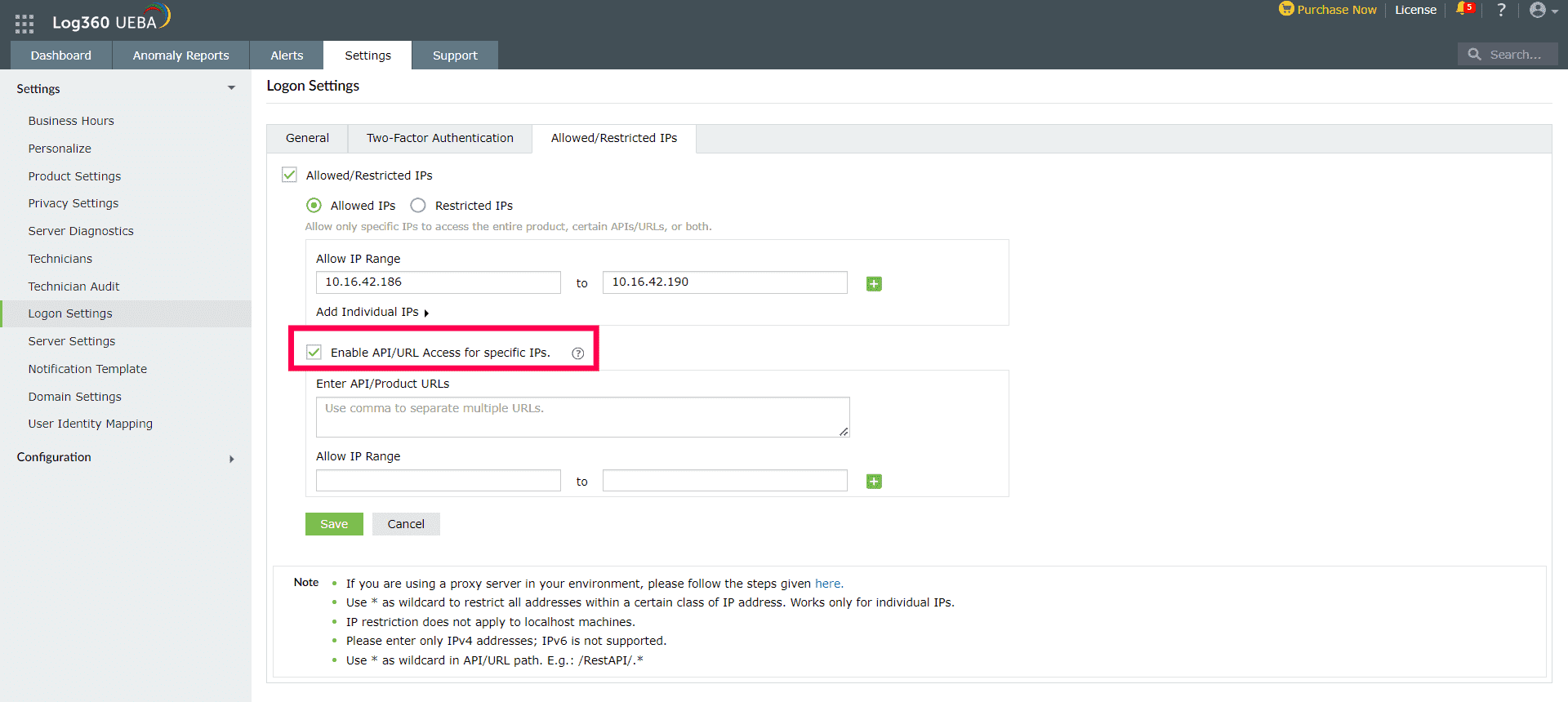
Task: Open Notification Template
Action: pyautogui.click(x=87, y=369)
